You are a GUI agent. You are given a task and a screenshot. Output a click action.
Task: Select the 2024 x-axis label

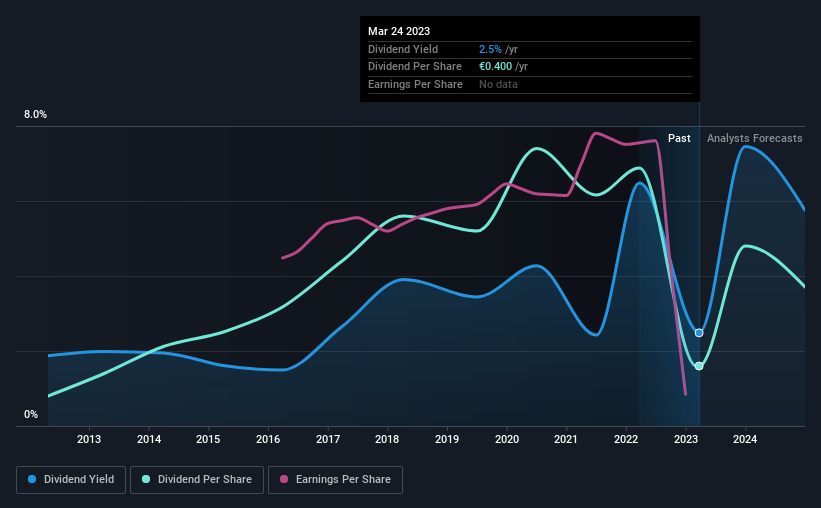click(x=745, y=439)
